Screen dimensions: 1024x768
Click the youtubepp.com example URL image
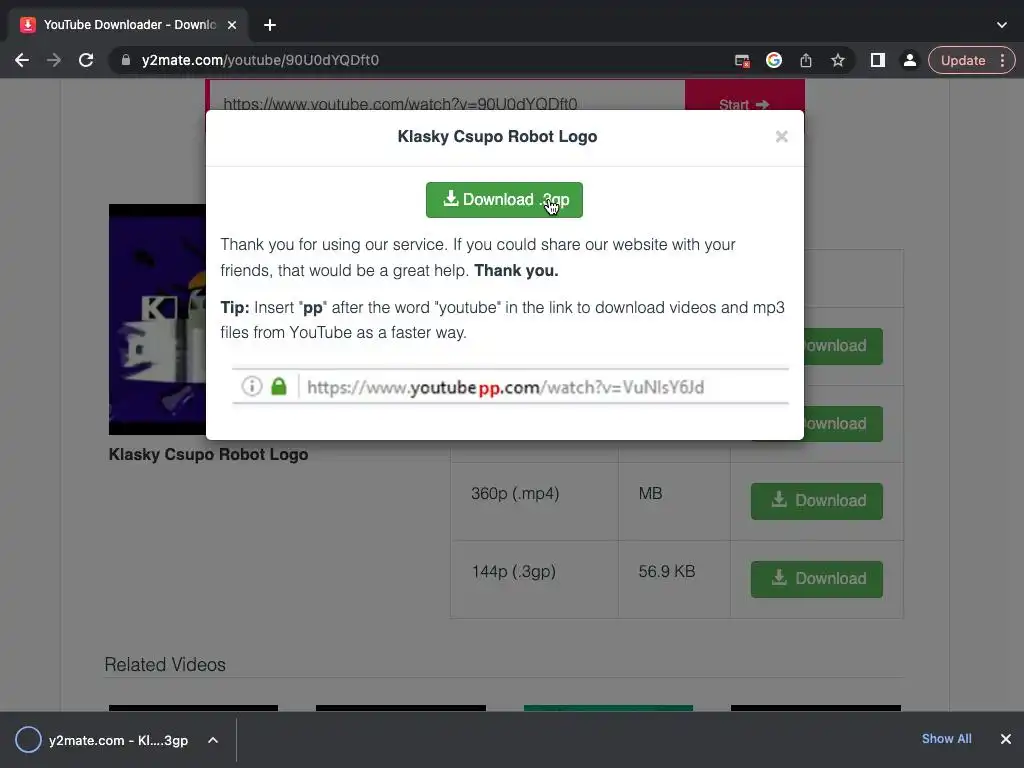[510, 387]
